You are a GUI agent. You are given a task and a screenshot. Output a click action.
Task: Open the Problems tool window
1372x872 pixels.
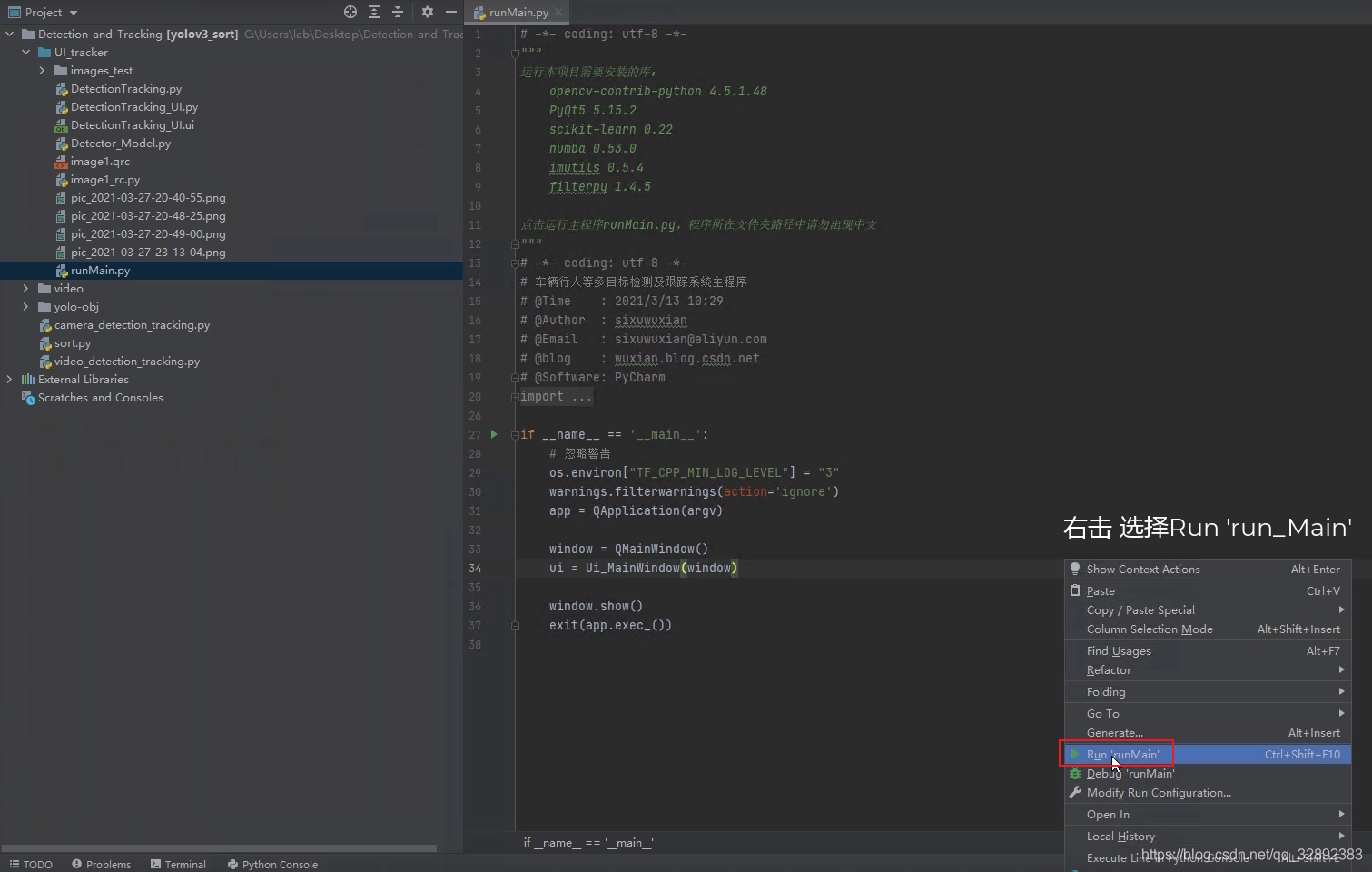(101, 864)
